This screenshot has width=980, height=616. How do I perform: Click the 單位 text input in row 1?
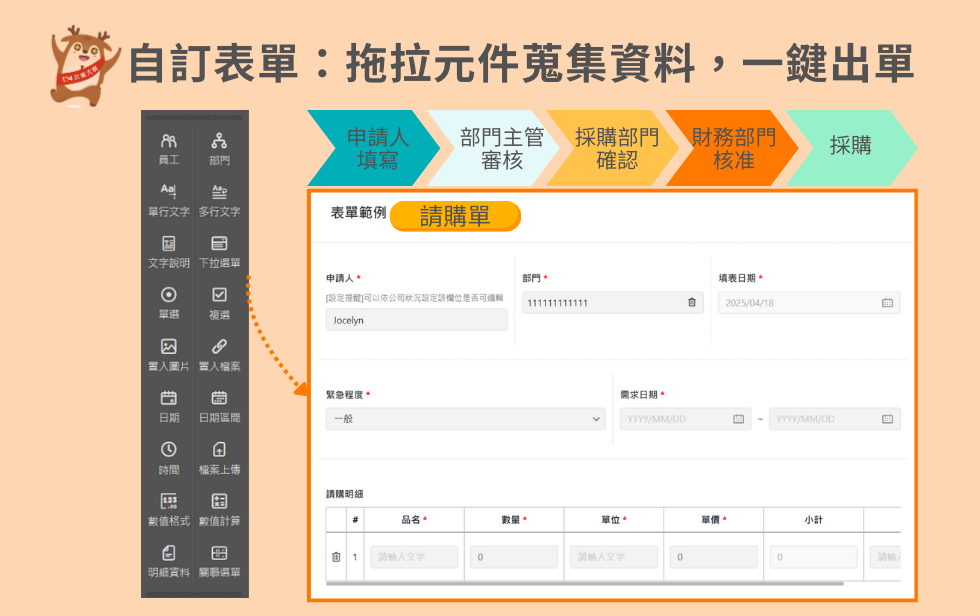(x=614, y=557)
